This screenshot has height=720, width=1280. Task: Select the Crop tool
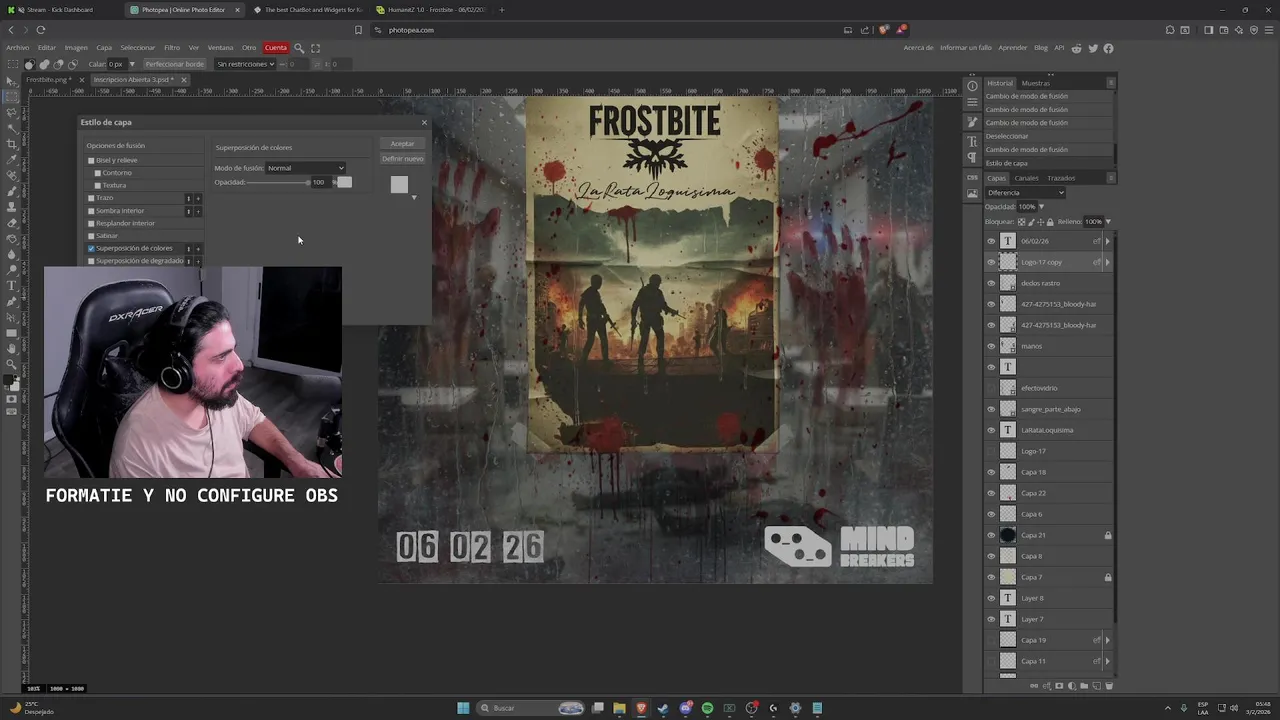[11, 144]
